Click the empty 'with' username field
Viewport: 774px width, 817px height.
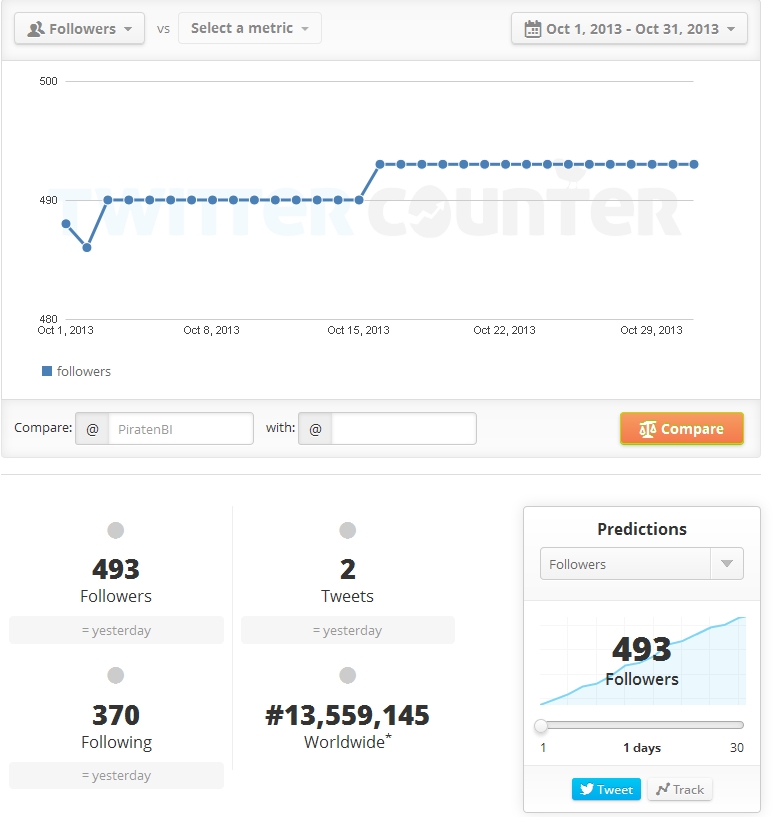pyautogui.click(x=403, y=429)
